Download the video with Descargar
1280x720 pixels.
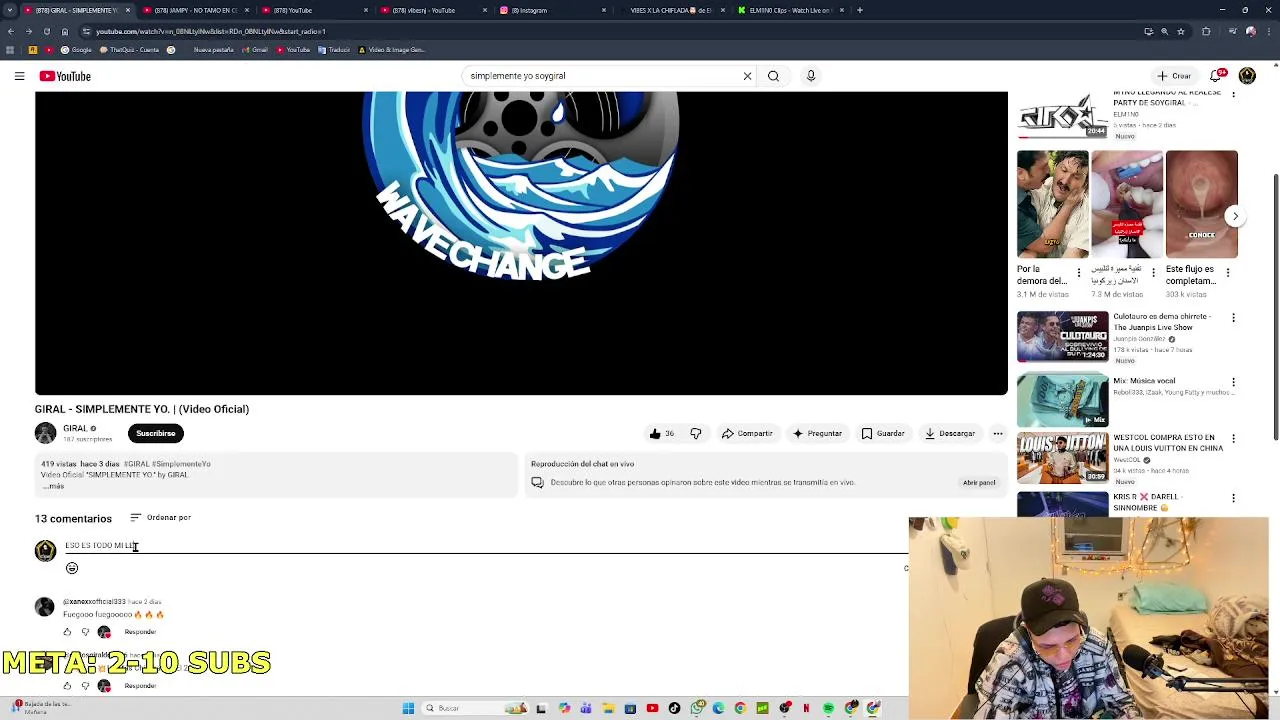950,433
